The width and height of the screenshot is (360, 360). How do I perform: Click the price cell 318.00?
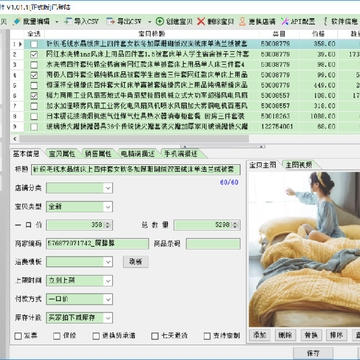click(x=318, y=106)
